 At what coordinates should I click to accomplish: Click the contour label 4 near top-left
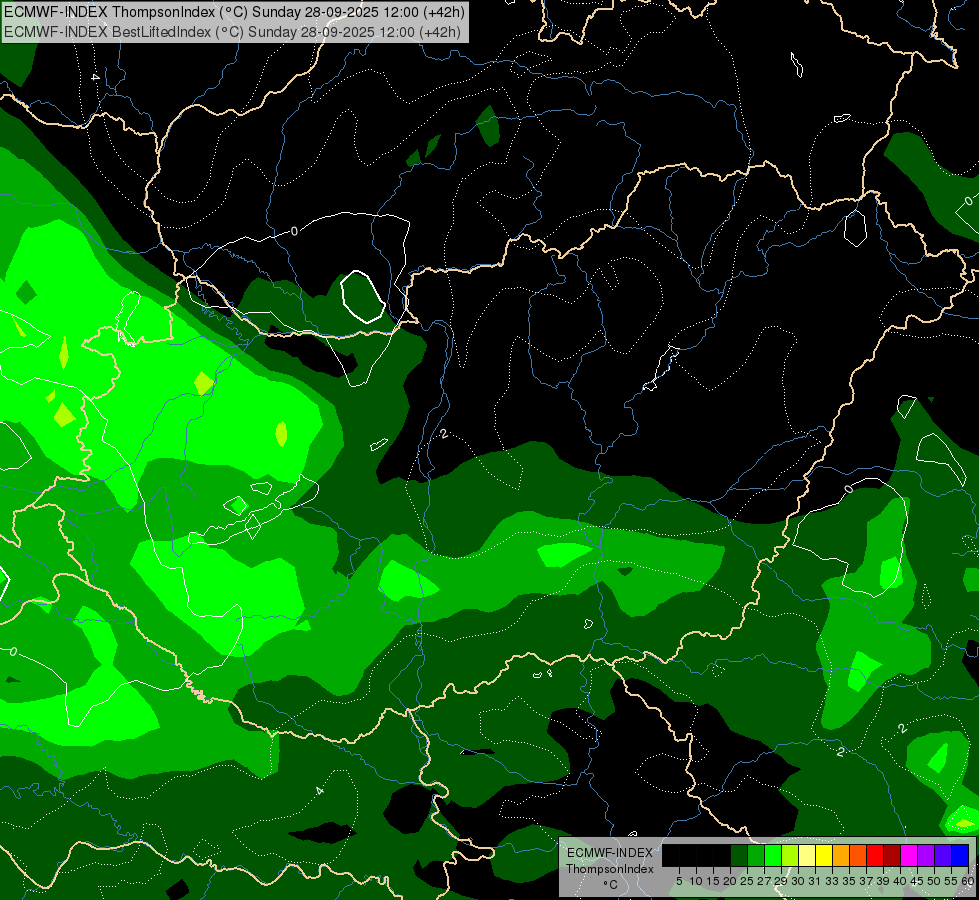95,77
